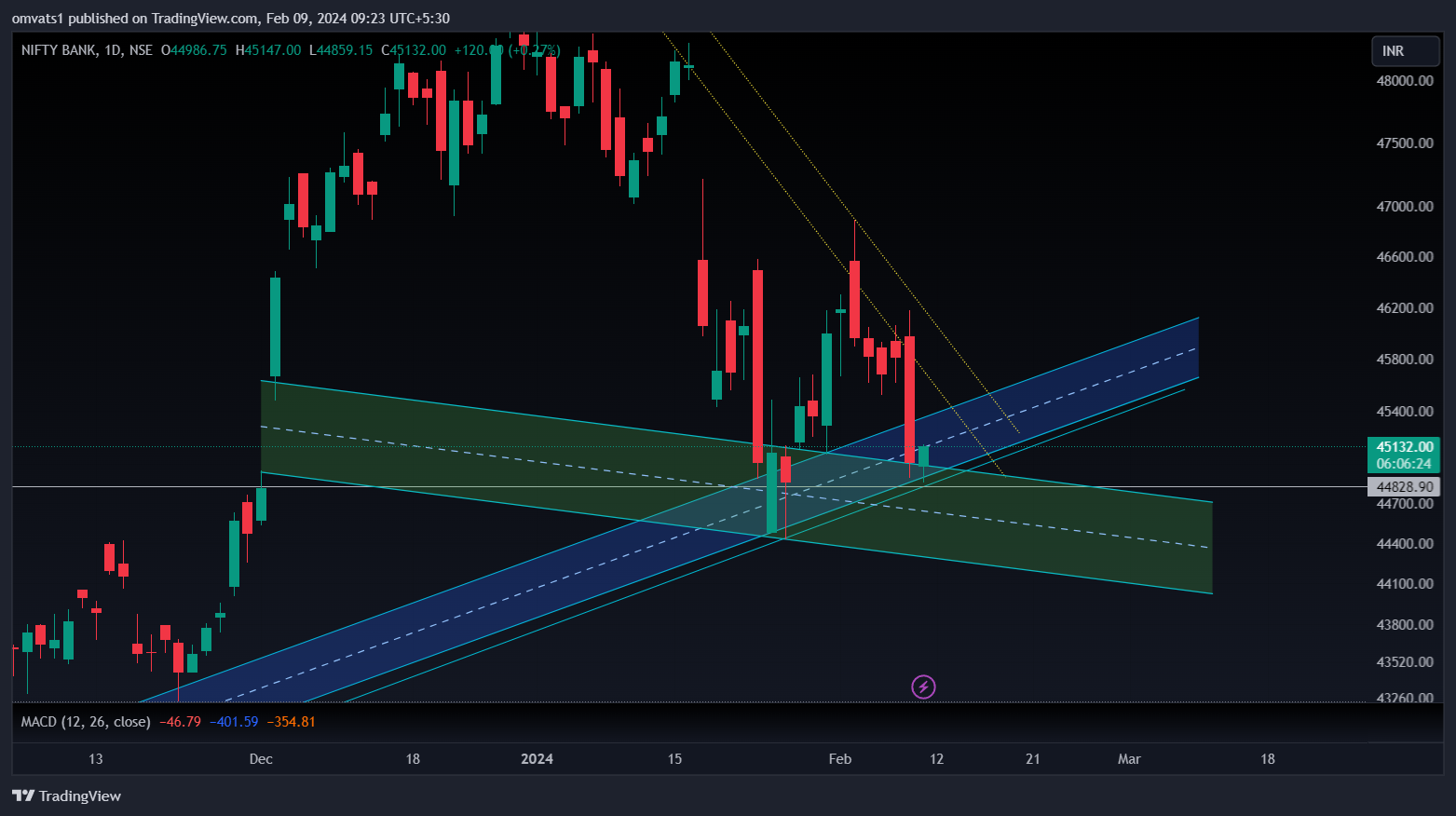Image resolution: width=1456 pixels, height=816 pixels.
Task: Click the Mar date on time axis
Action: coord(1129,759)
